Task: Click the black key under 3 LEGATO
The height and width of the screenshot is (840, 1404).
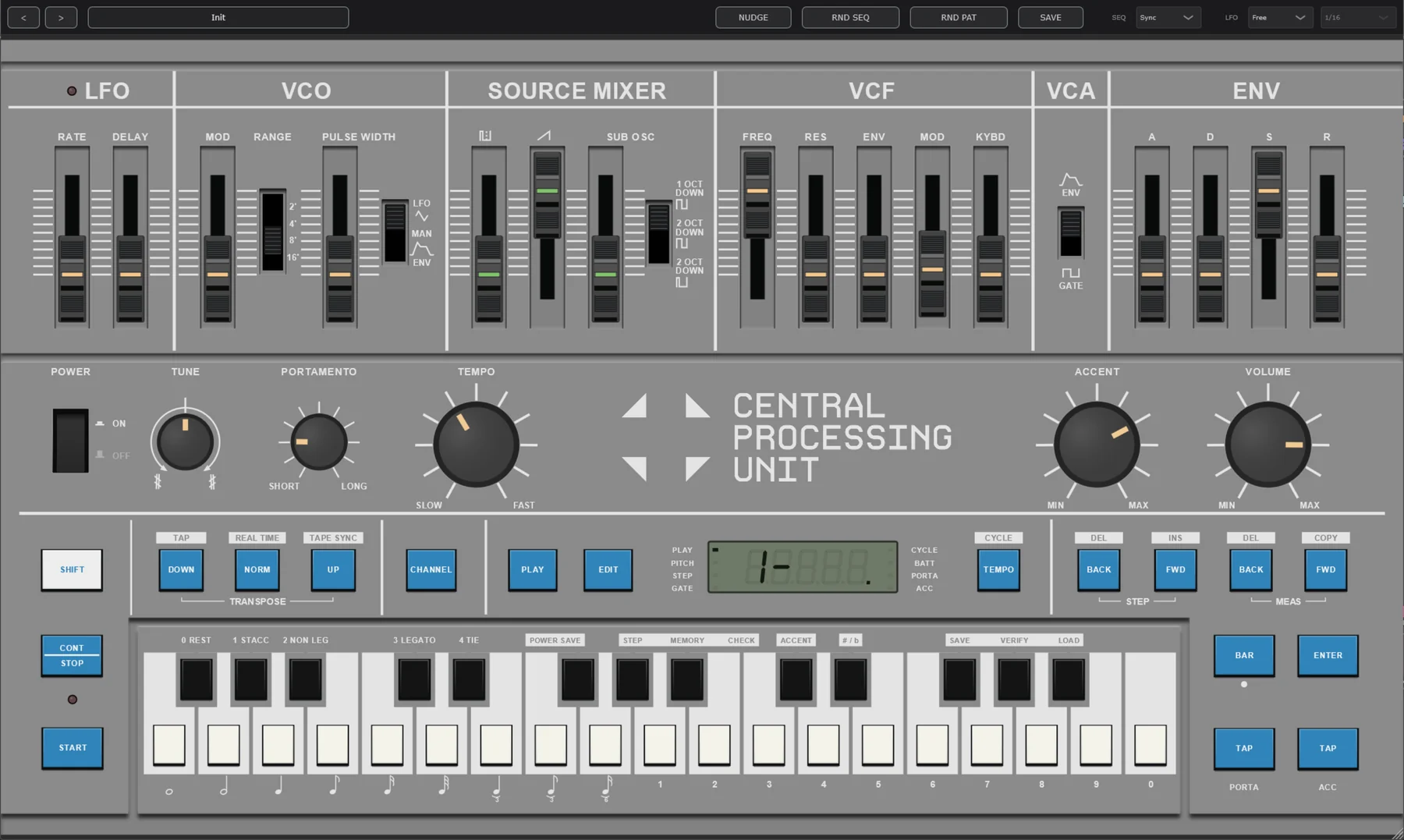Action: [x=414, y=679]
